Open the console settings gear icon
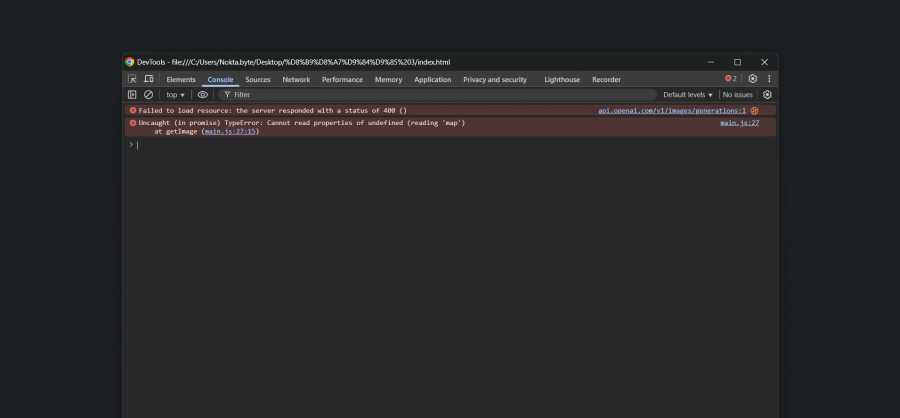Image resolution: width=900 pixels, height=418 pixels. 767,95
